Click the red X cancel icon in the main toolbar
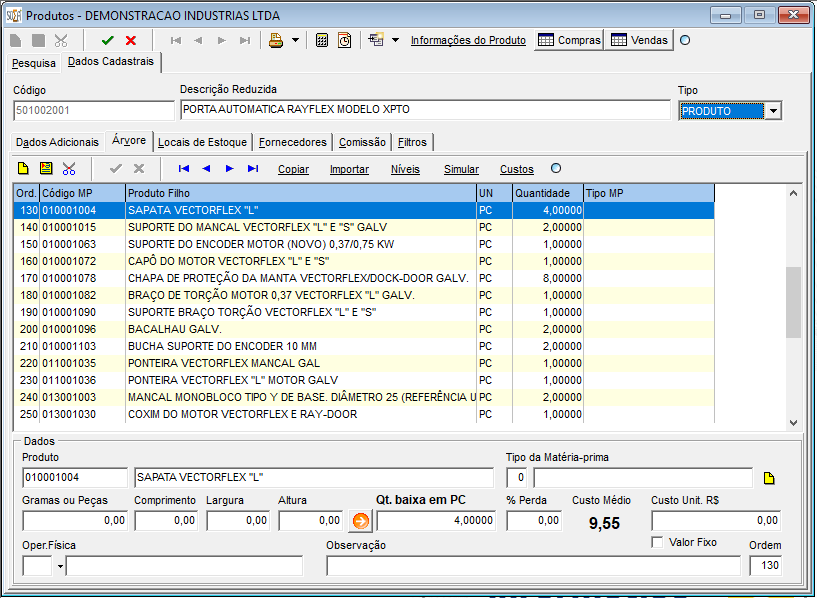This screenshot has height=598, width=817. 131,40
